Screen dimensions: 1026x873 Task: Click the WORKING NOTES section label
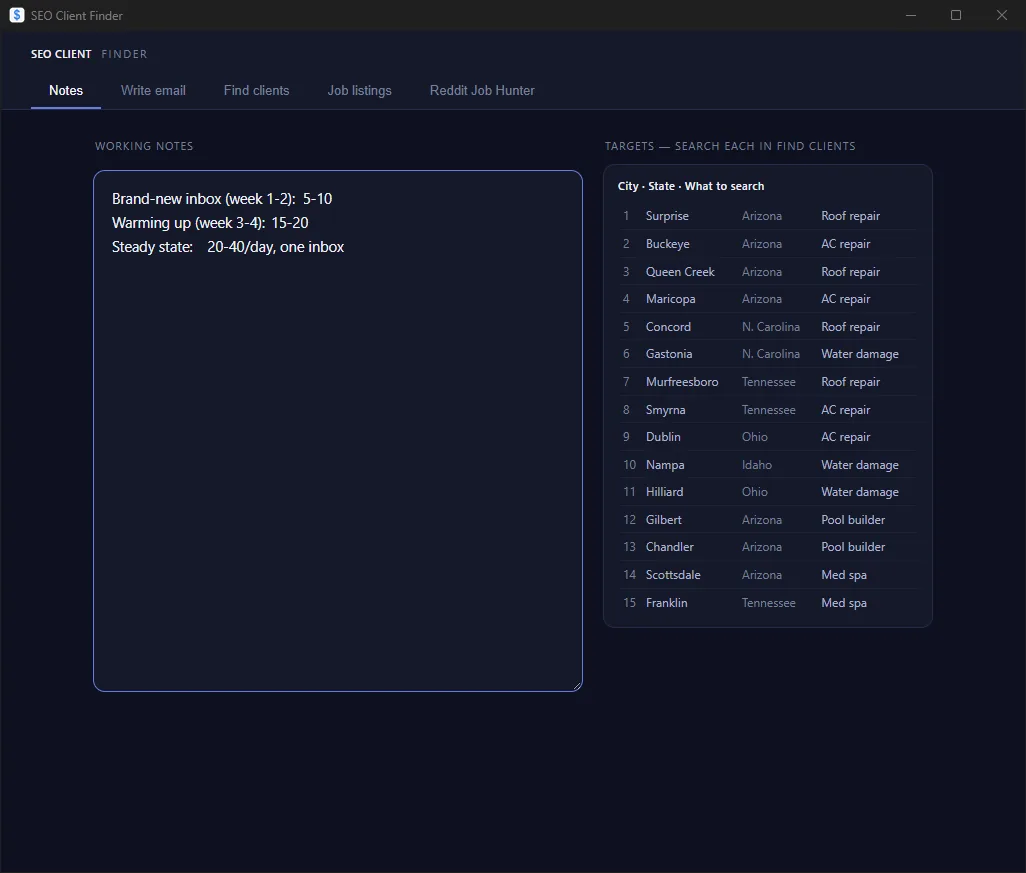144,146
